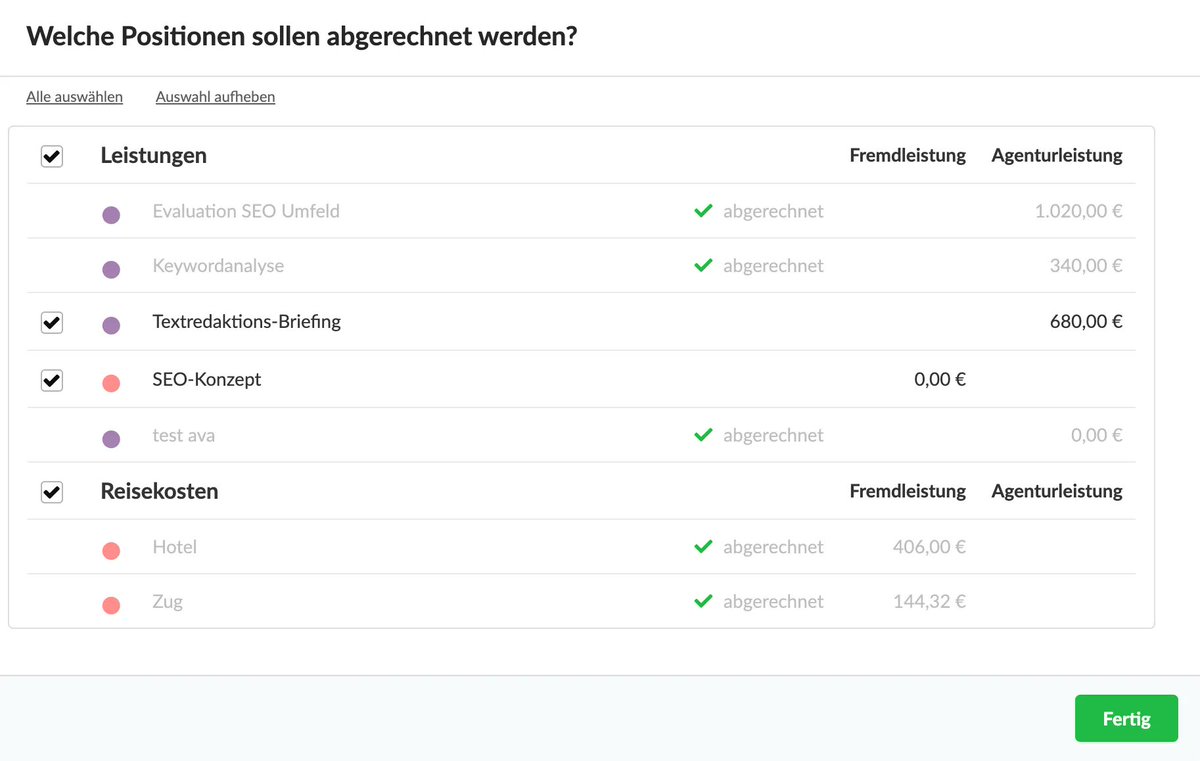Toggle the SEO-Konzept checkbox
The height and width of the screenshot is (761, 1200).
[x=52, y=380]
